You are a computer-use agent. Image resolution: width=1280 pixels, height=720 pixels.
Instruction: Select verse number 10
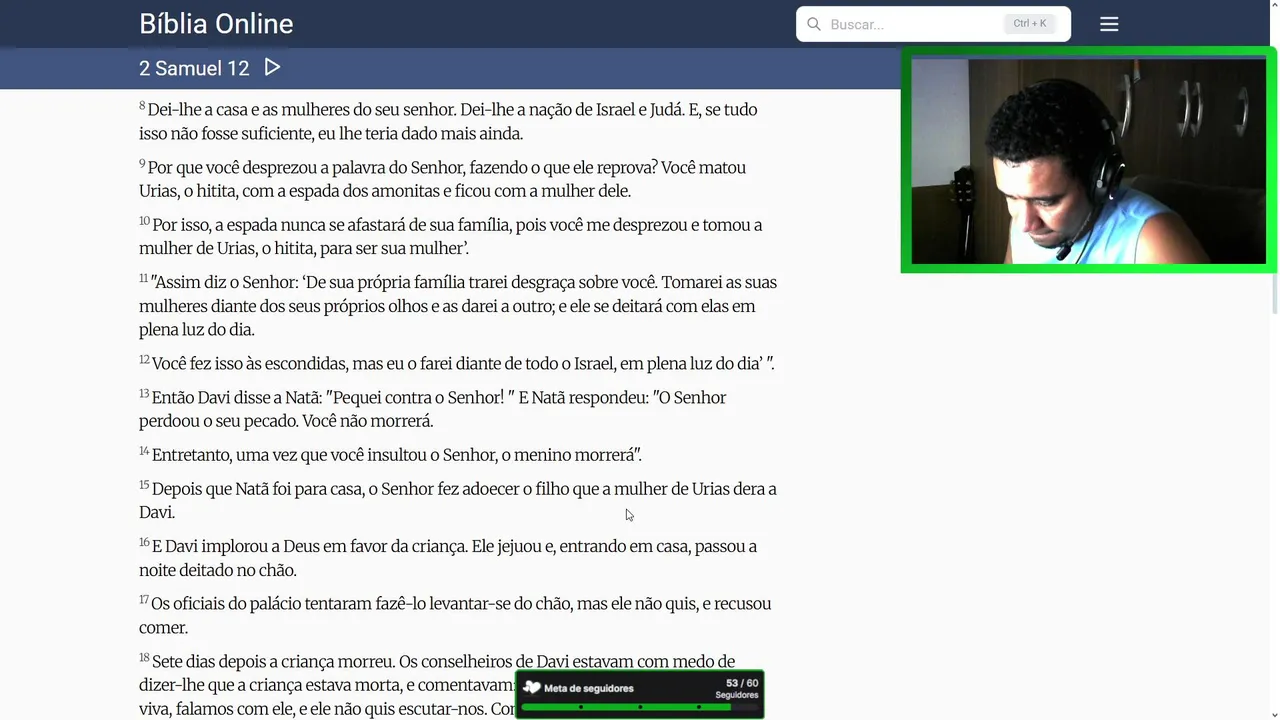click(x=144, y=221)
